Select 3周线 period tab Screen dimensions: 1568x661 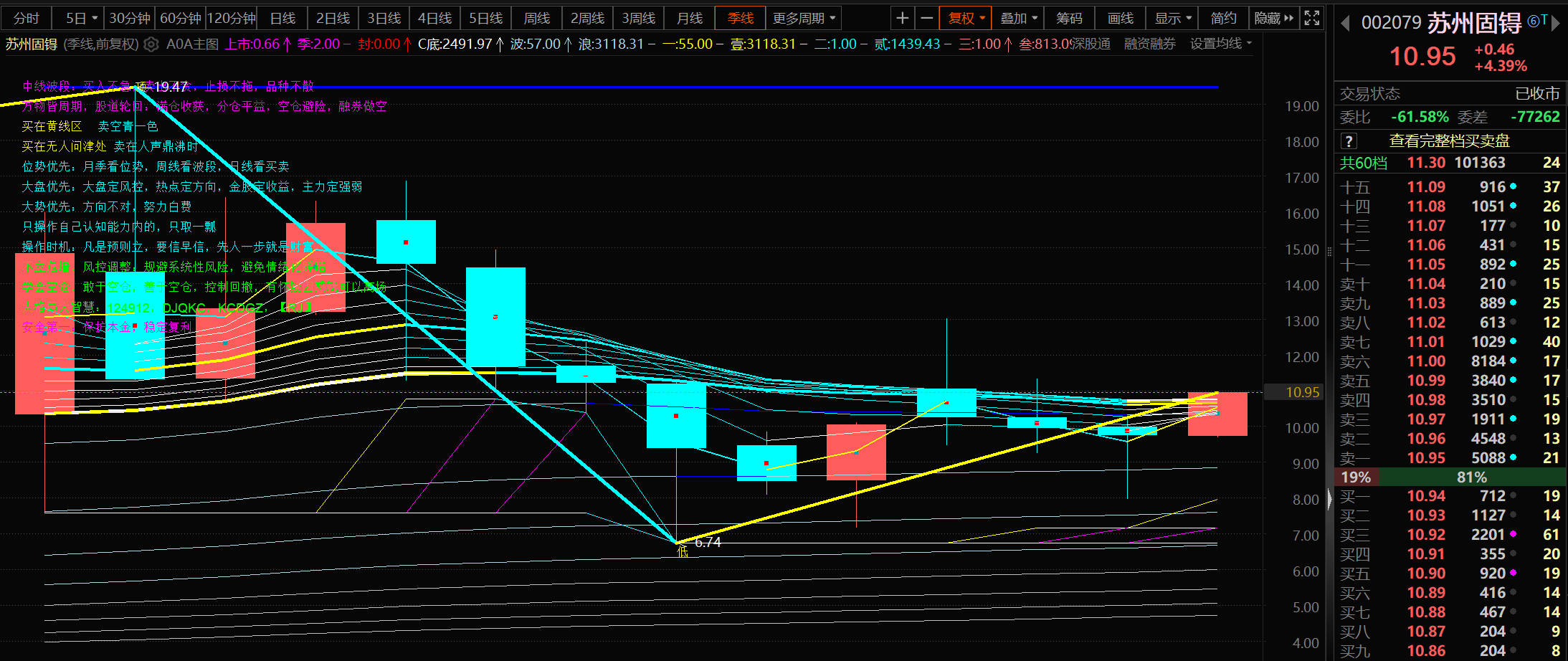point(638,19)
